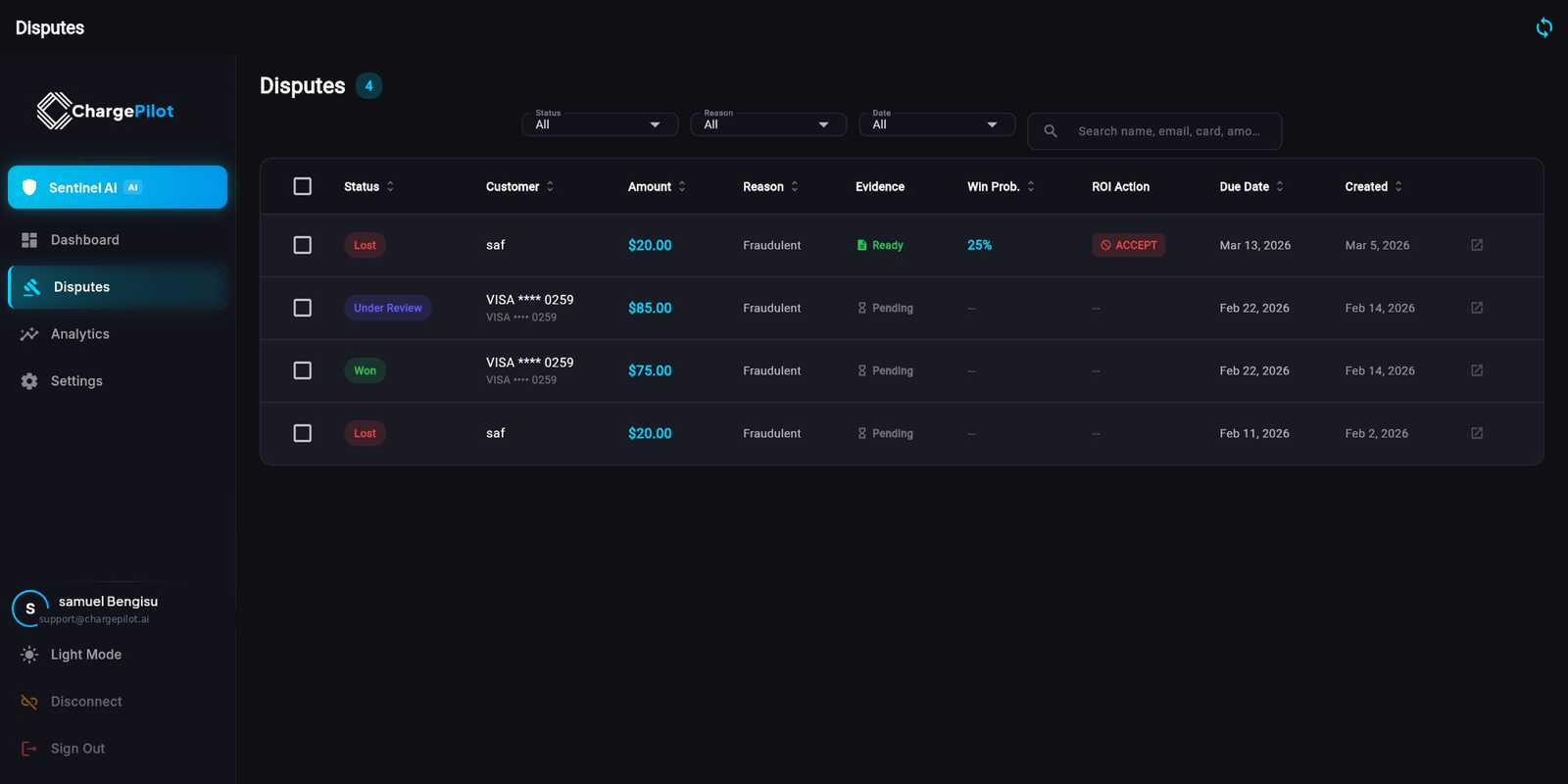Click the Settings gear icon
The height and width of the screenshot is (784, 1568).
tap(29, 381)
